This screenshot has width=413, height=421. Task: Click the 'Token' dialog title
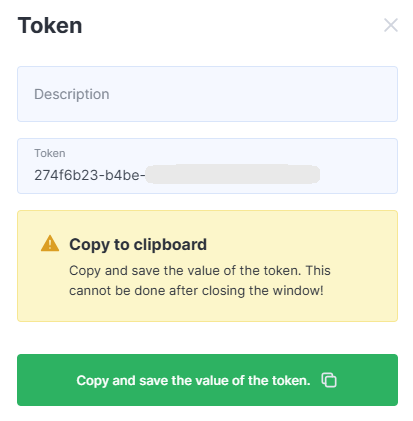point(50,25)
